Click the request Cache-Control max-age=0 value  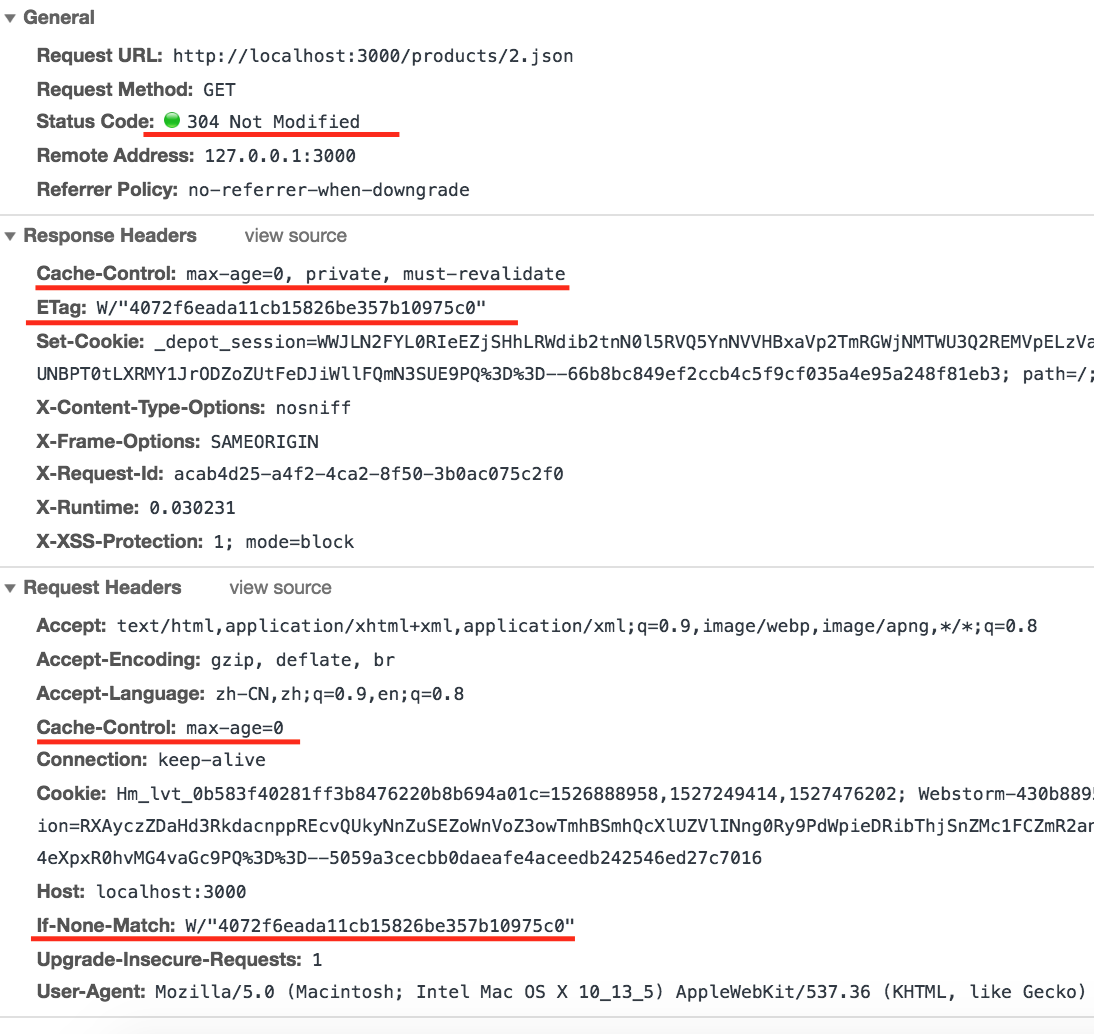point(234,728)
